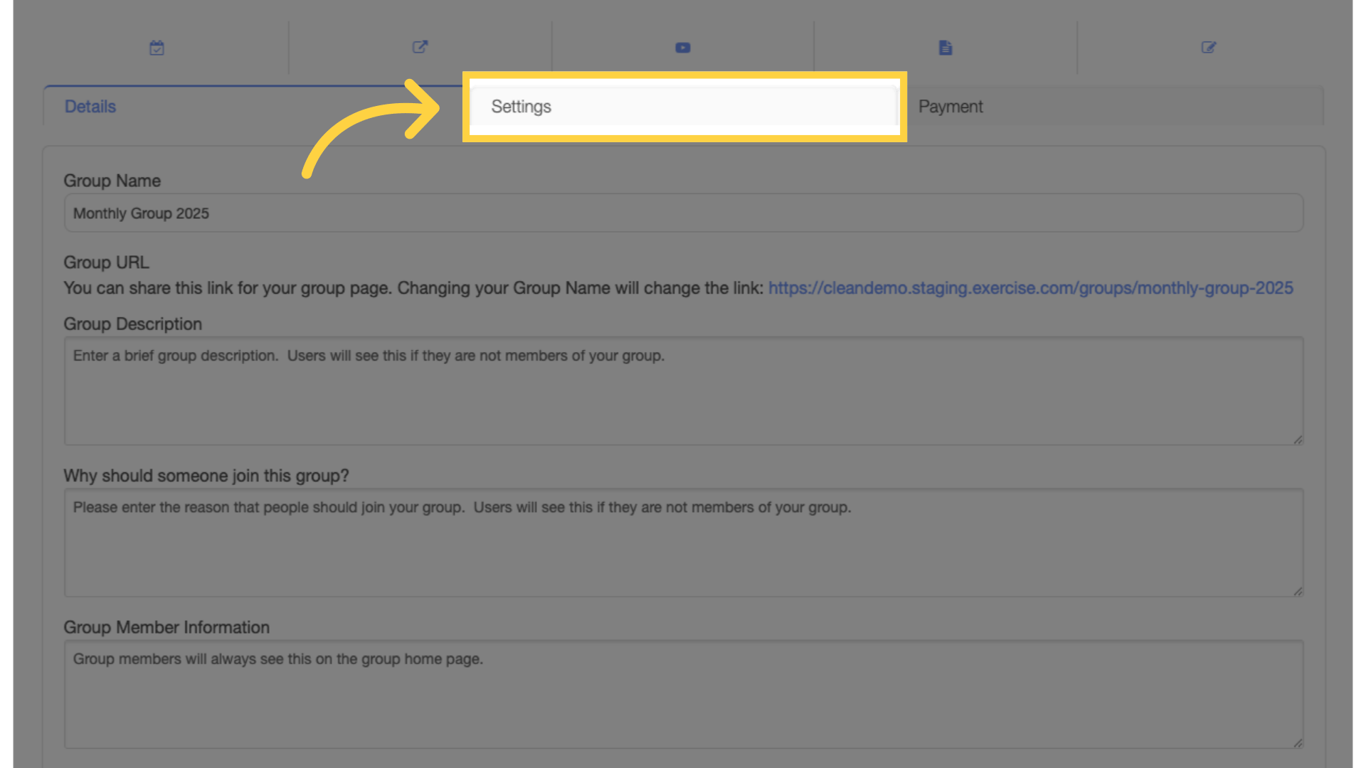
Task: Open the monthly-group-2025 group URL link
Action: pyautogui.click(x=1030, y=288)
